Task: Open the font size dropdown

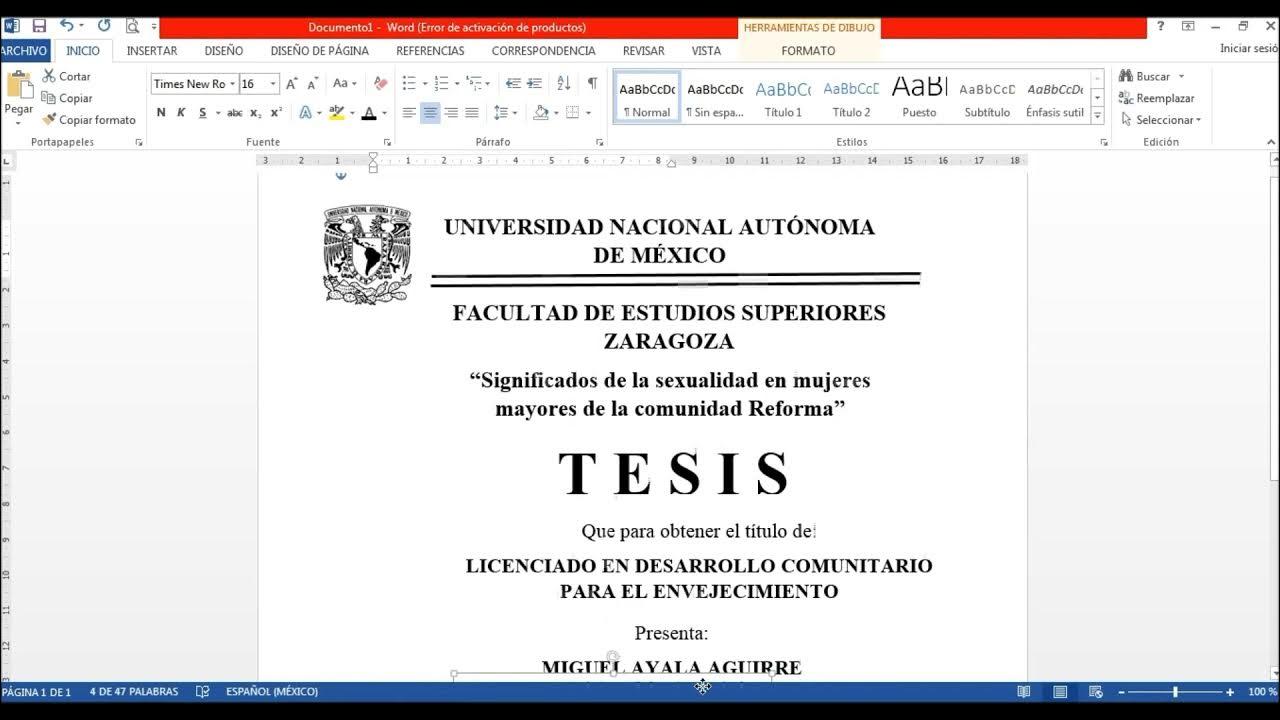Action: pyautogui.click(x=273, y=83)
